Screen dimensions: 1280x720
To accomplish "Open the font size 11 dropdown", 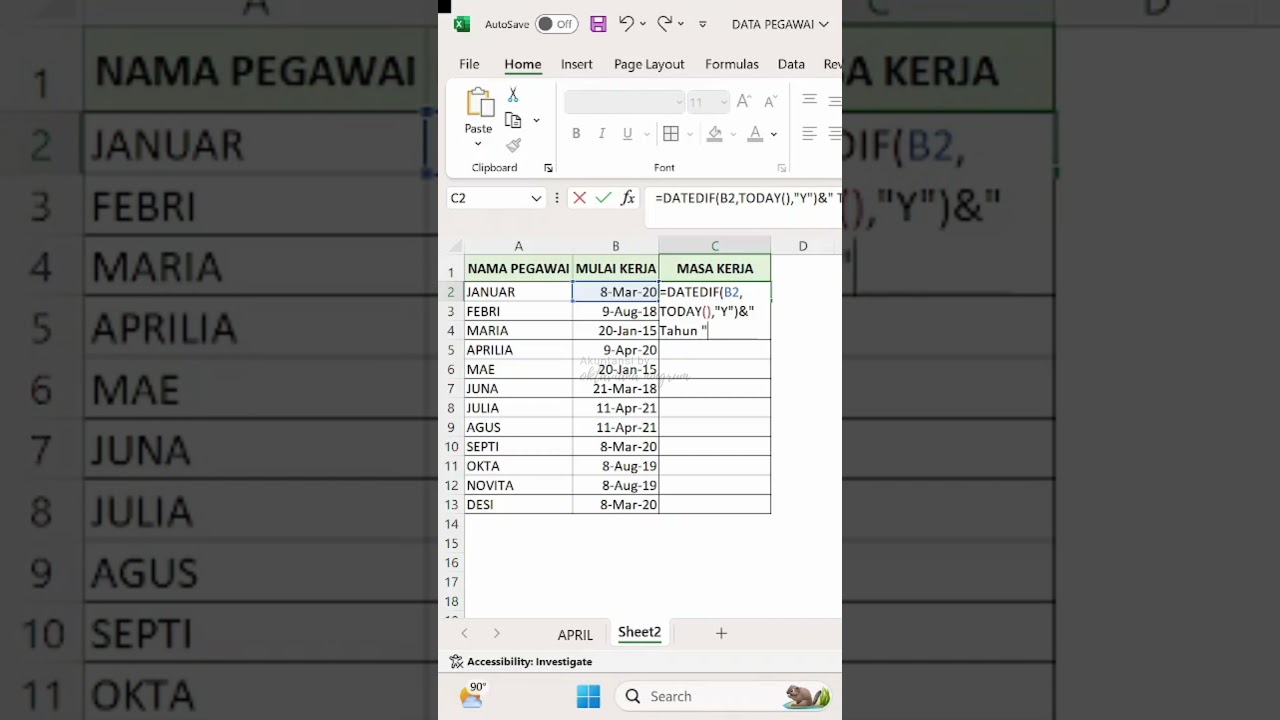I will click(723, 102).
